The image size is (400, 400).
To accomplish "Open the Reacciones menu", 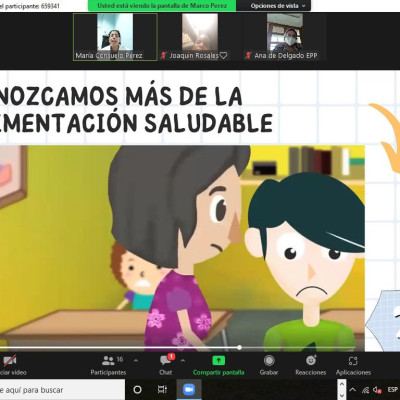I will (x=311, y=365).
